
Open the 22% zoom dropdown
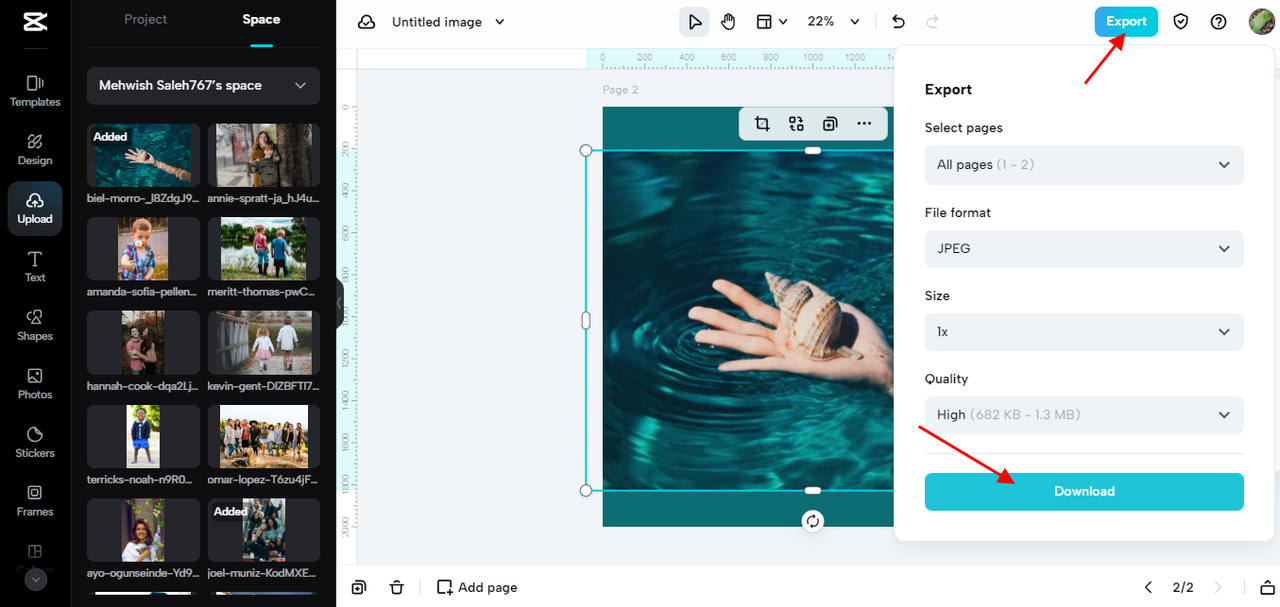833,22
